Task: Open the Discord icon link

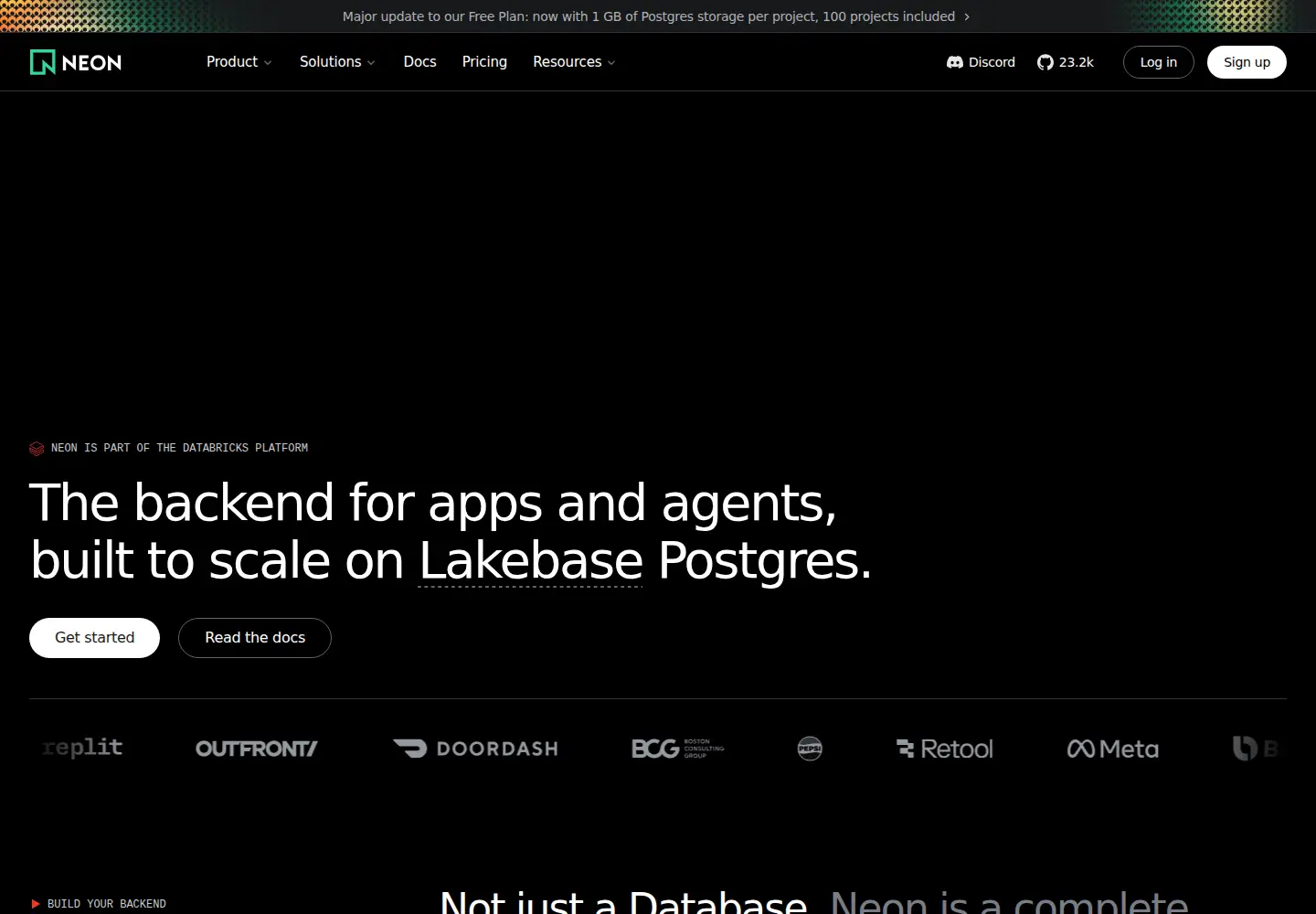Action: pos(955,62)
